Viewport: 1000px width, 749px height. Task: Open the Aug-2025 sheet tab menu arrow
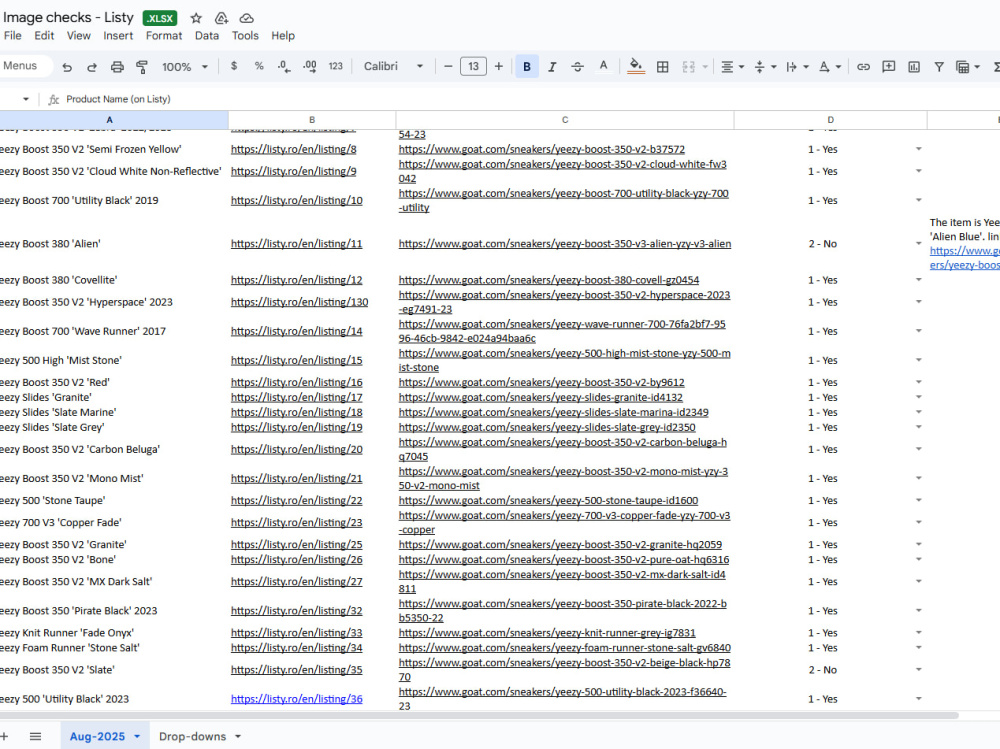point(137,736)
